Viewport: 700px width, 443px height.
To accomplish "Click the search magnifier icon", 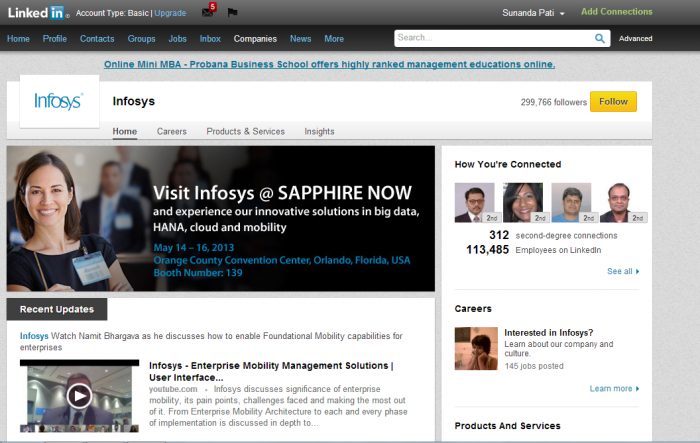I will (600, 38).
